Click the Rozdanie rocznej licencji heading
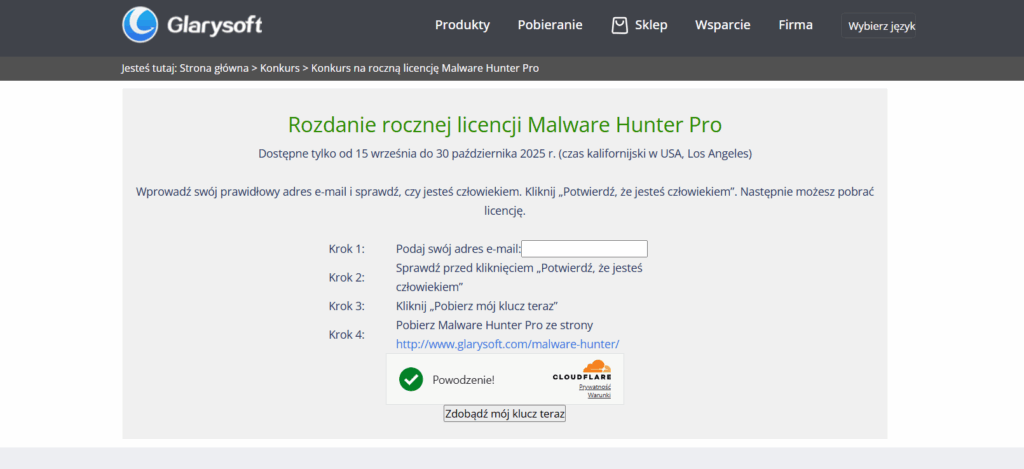 pos(505,125)
